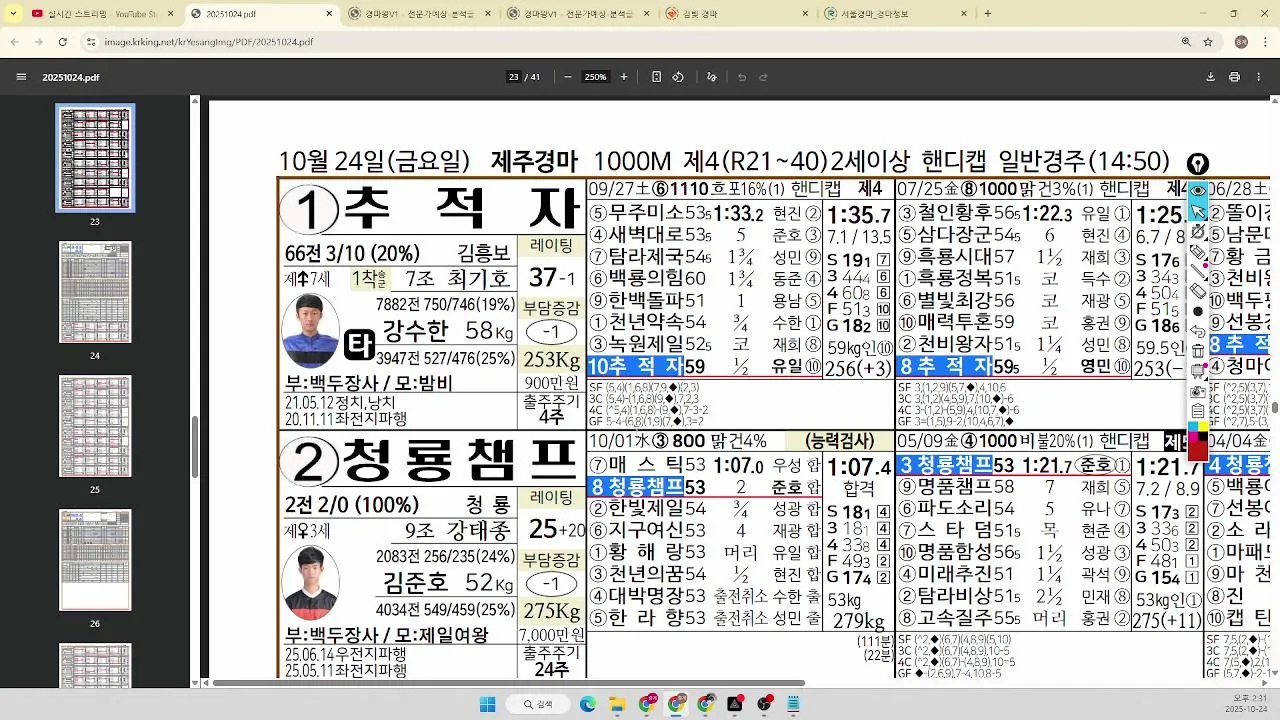Toggle the PDF sidebar menu icon
This screenshot has width=1280, height=720.
21,77
